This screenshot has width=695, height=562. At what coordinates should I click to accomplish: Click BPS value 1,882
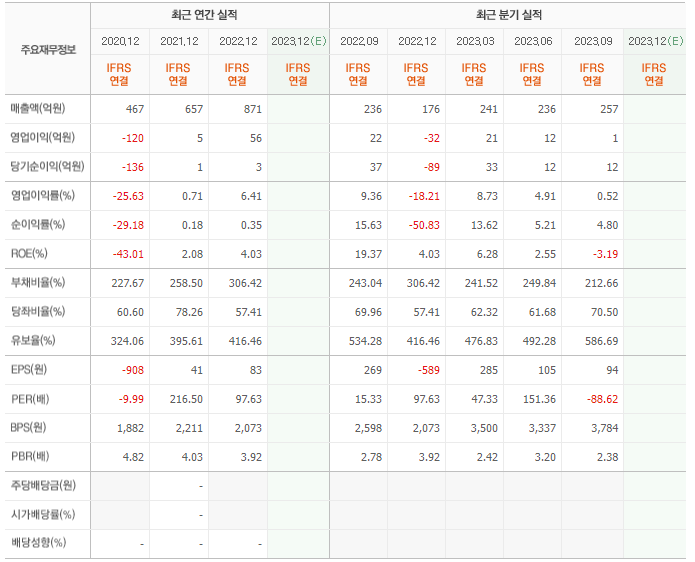pyautogui.click(x=131, y=429)
